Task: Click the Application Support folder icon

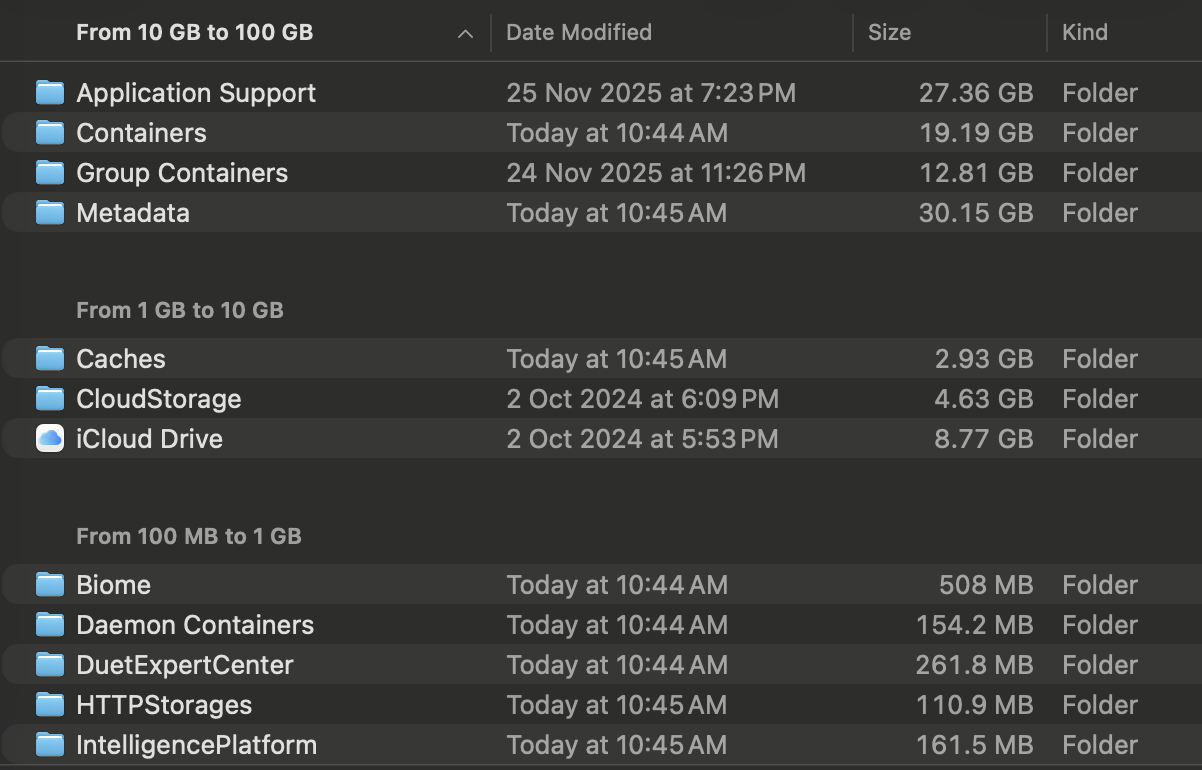Action: [x=50, y=93]
